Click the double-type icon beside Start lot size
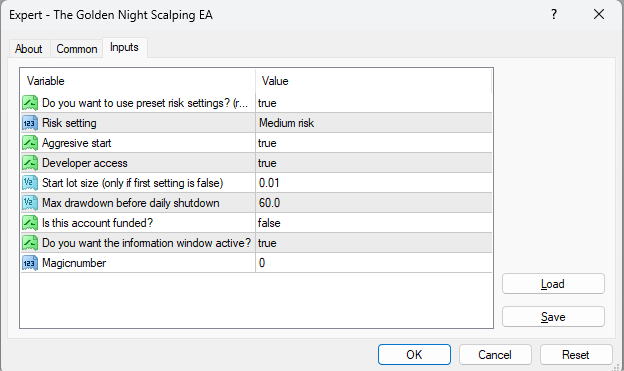The image size is (624, 371). [x=30, y=183]
